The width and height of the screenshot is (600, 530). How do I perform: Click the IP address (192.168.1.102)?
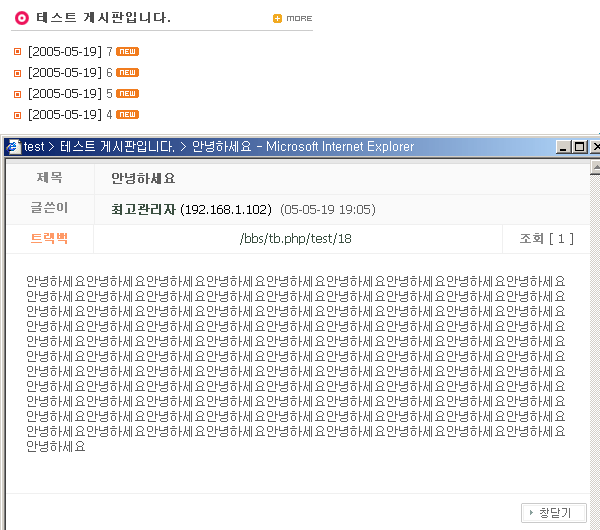[226, 210]
